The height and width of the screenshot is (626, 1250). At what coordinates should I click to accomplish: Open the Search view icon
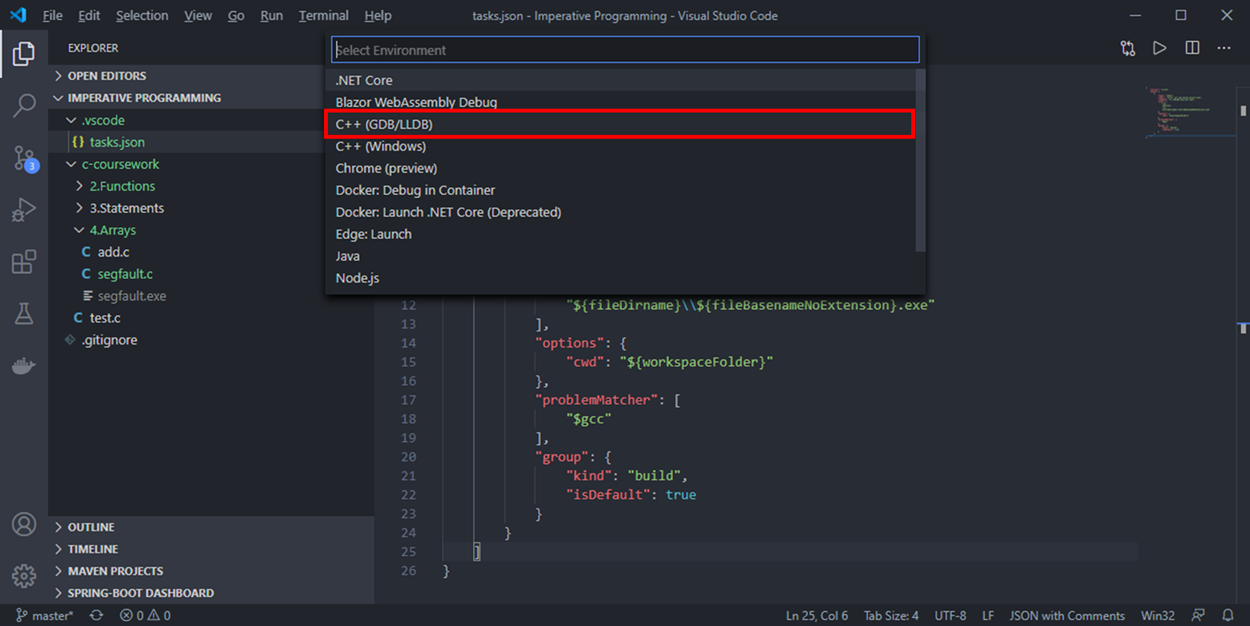click(24, 105)
